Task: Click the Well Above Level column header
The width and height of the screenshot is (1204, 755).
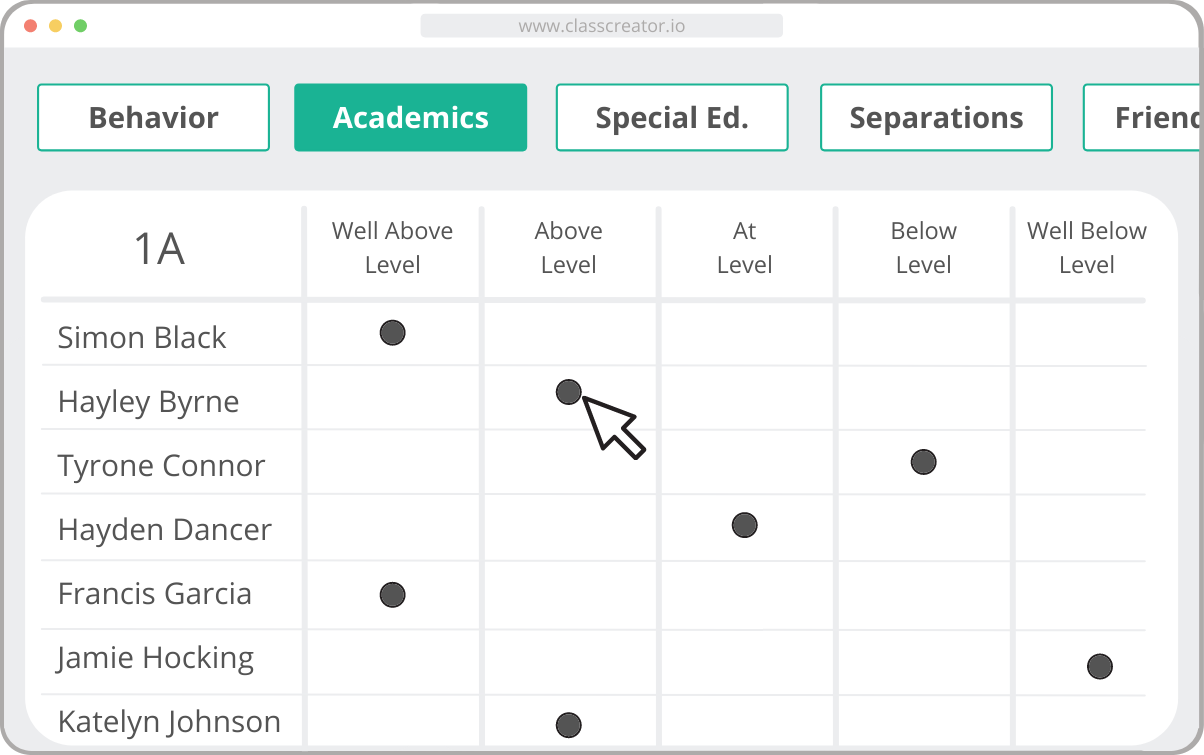Action: (392, 248)
